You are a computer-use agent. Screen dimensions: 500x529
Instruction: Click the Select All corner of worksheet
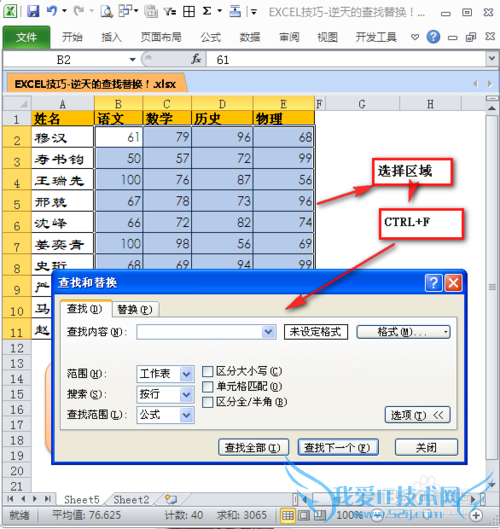click(x=18, y=103)
